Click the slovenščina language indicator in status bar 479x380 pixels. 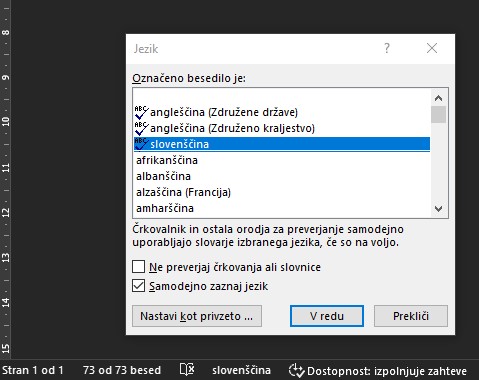click(x=241, y=370)
